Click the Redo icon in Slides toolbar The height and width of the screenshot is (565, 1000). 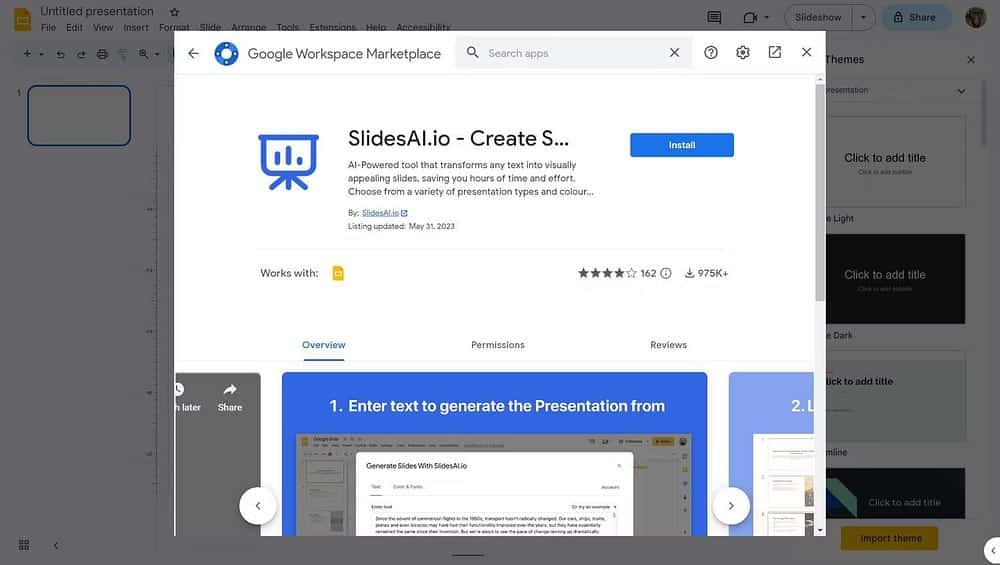tap(81, 54)
